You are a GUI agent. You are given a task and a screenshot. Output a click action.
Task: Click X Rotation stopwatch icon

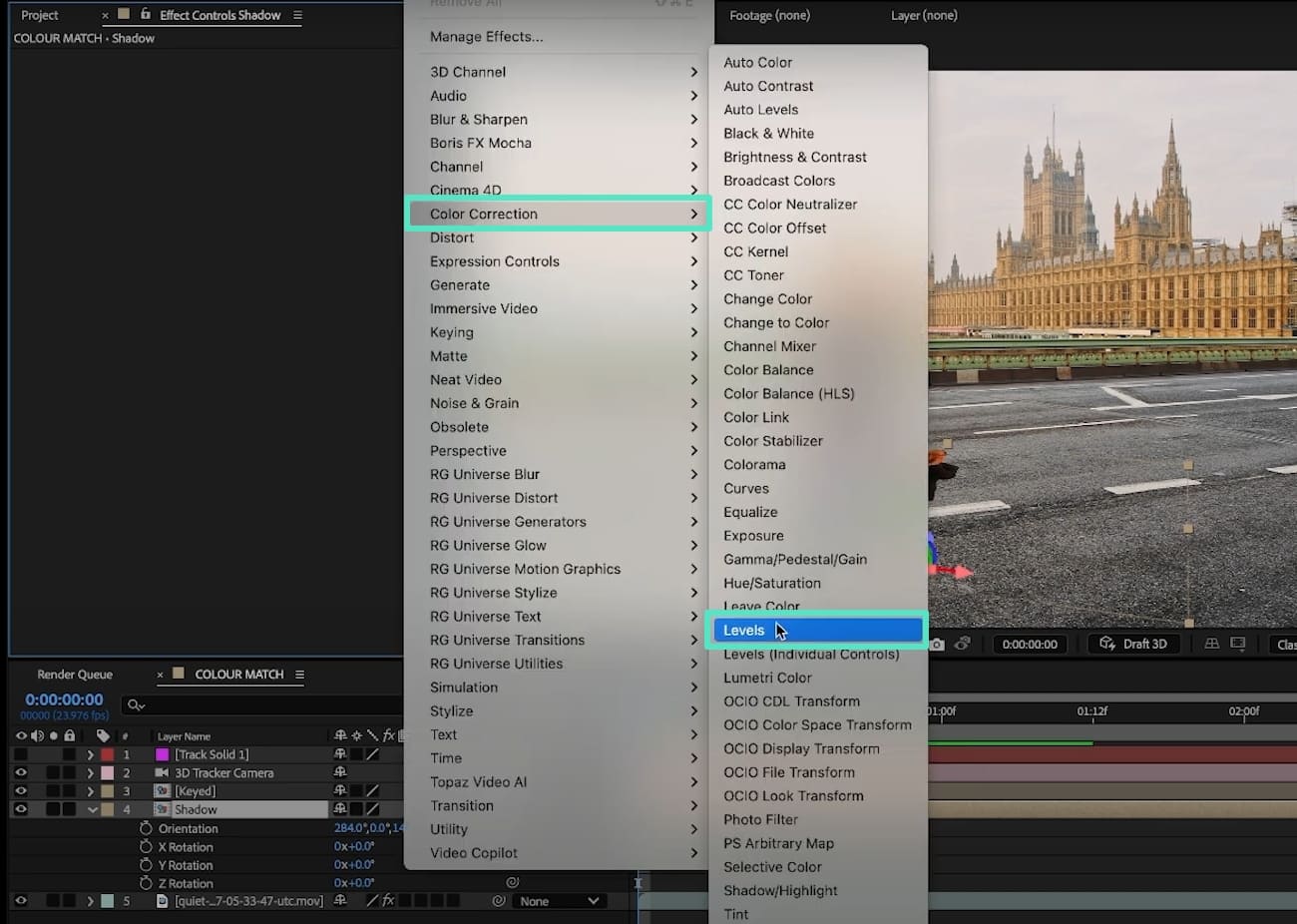[x=146, y=846]
